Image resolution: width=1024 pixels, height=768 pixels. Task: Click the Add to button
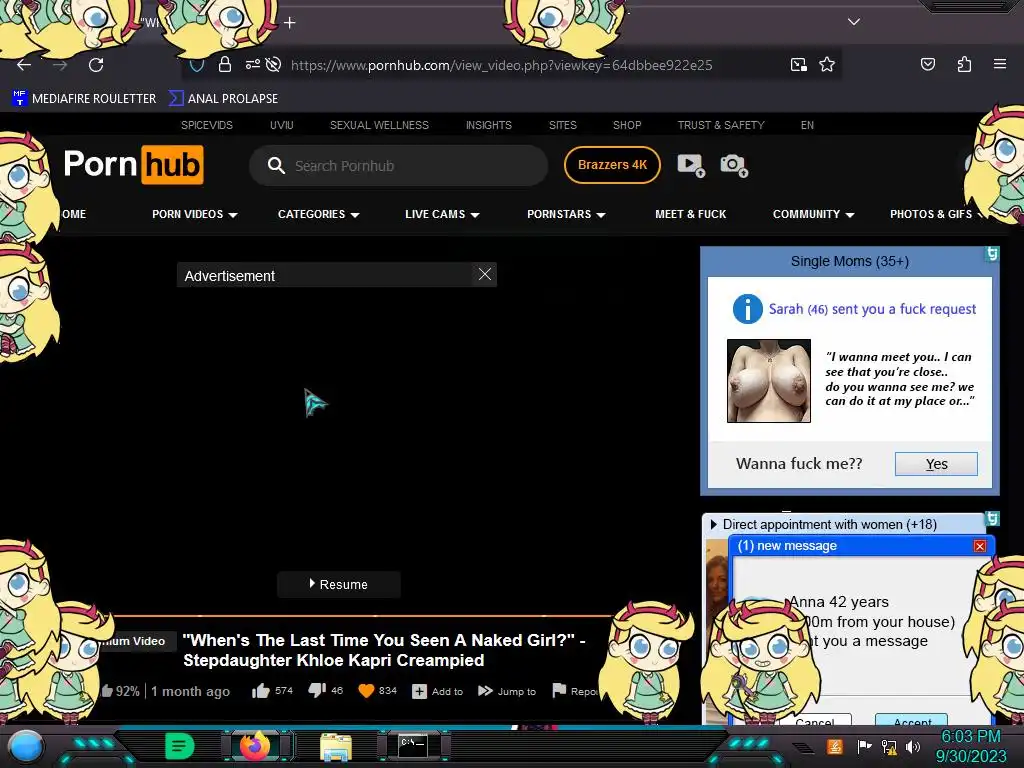point(438,691)
